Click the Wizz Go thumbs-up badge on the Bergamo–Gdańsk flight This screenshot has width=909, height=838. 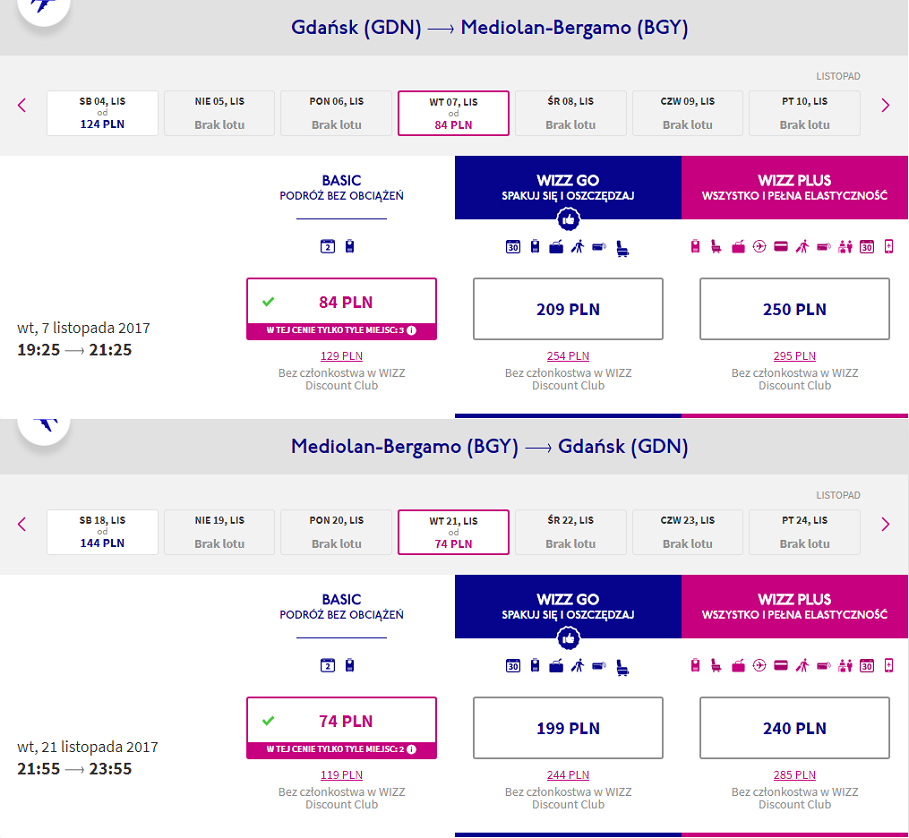568,639
